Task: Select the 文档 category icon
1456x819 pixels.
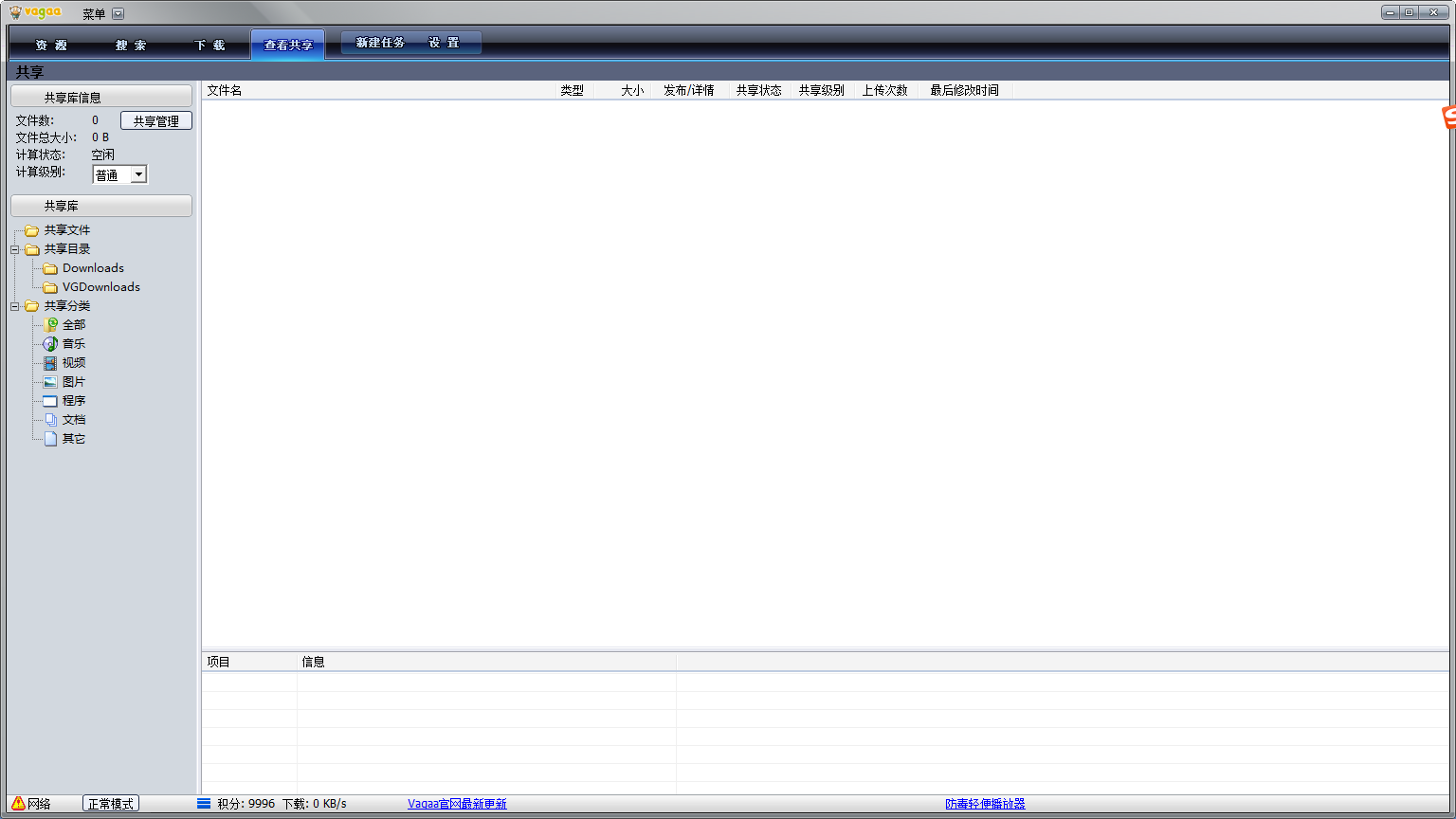Action: pyautogui.click(x=50, y=419)
